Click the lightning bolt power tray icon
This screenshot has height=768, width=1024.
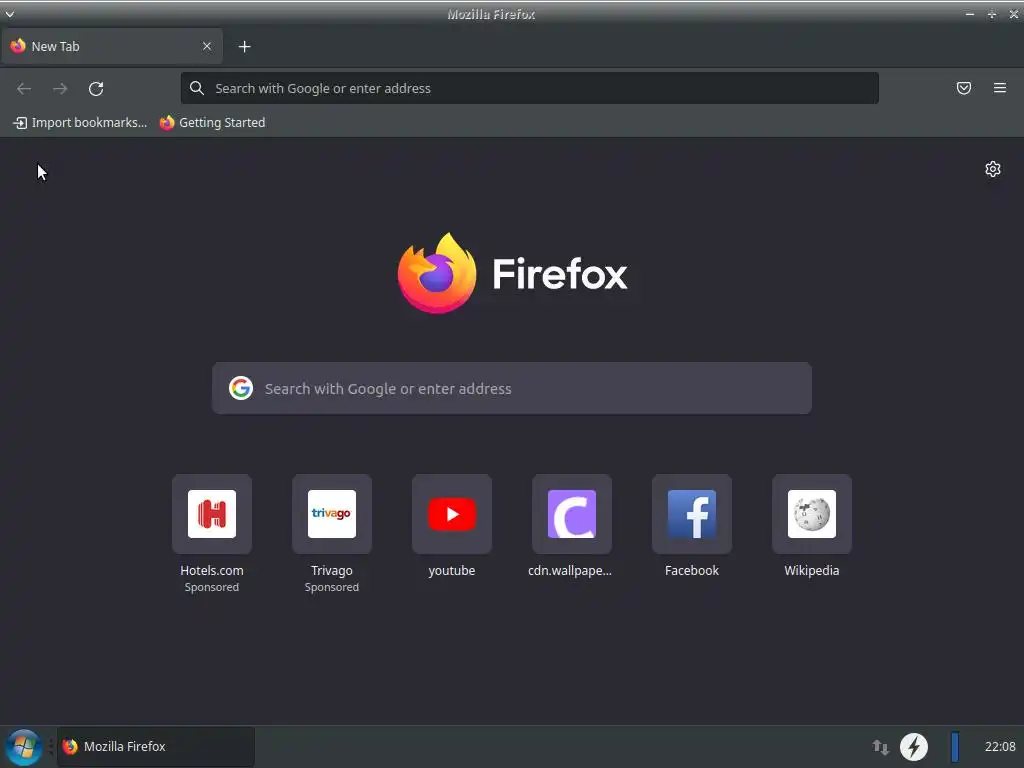[x=914, y=746]
